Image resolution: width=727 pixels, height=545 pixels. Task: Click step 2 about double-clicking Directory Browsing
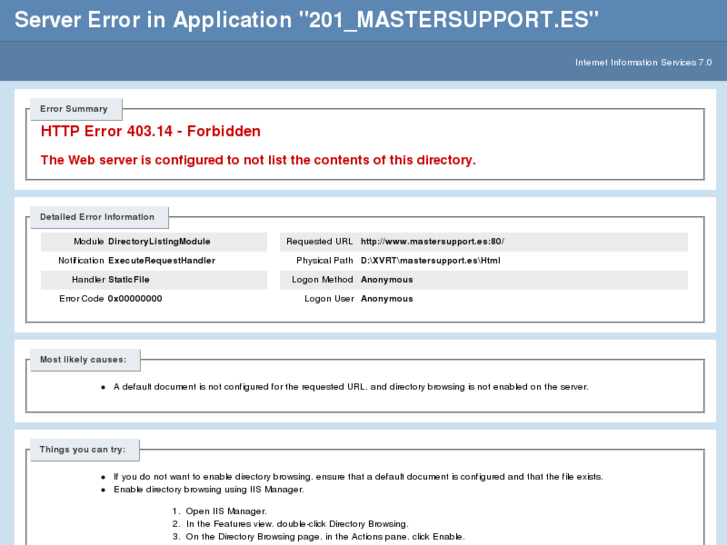point(297,524)
